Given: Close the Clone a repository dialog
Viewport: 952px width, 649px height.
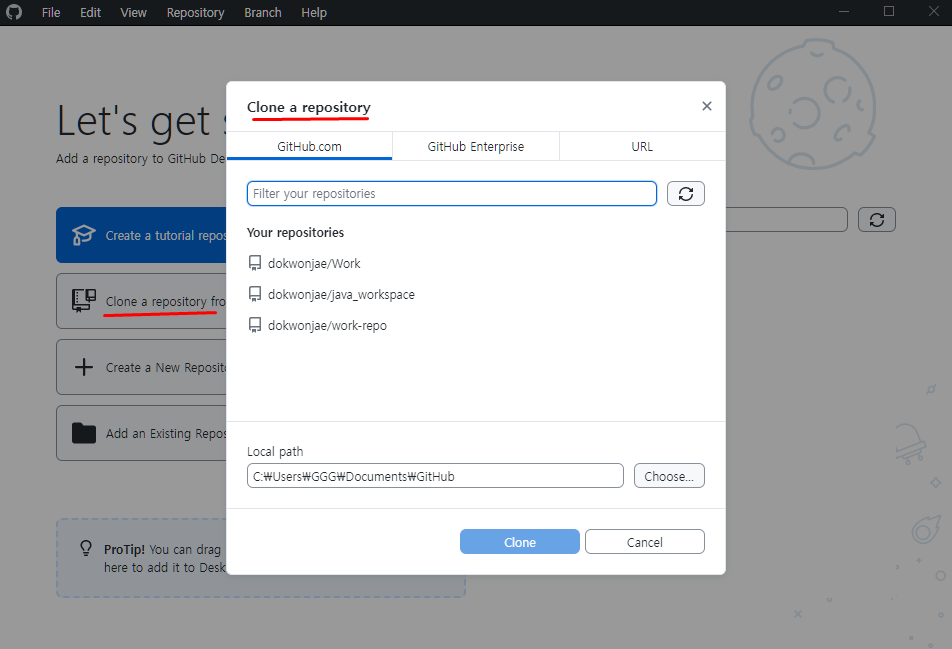Looking at the screenshot, I should click(707, 106).
